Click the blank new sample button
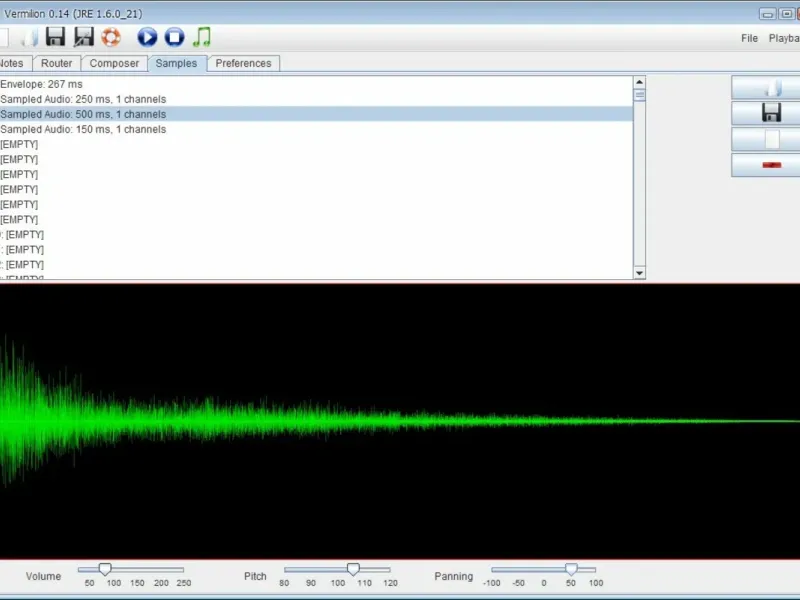The image size is (800, 600). 770,139
